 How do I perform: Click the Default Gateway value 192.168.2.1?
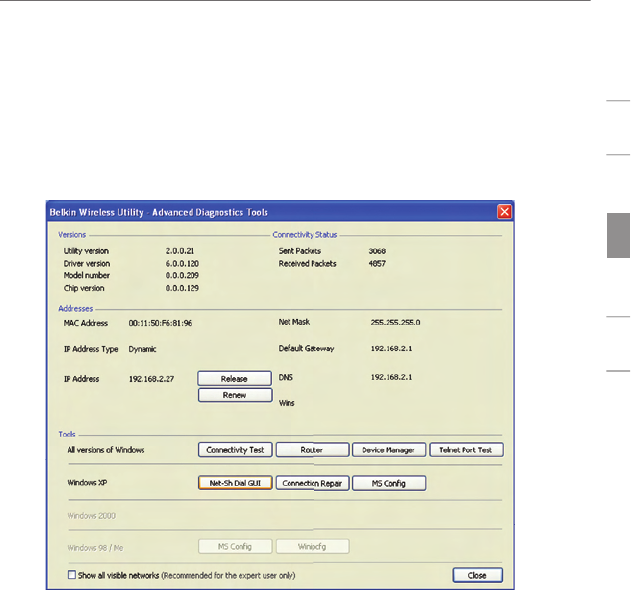coord(391,349)
